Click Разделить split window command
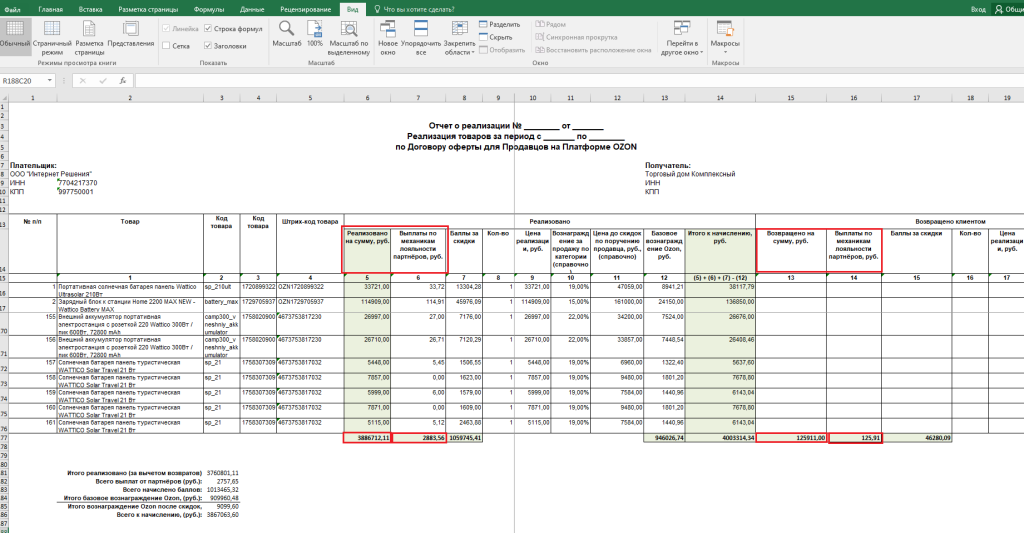This screenshot has height=533, width=1024. point(500,24)
